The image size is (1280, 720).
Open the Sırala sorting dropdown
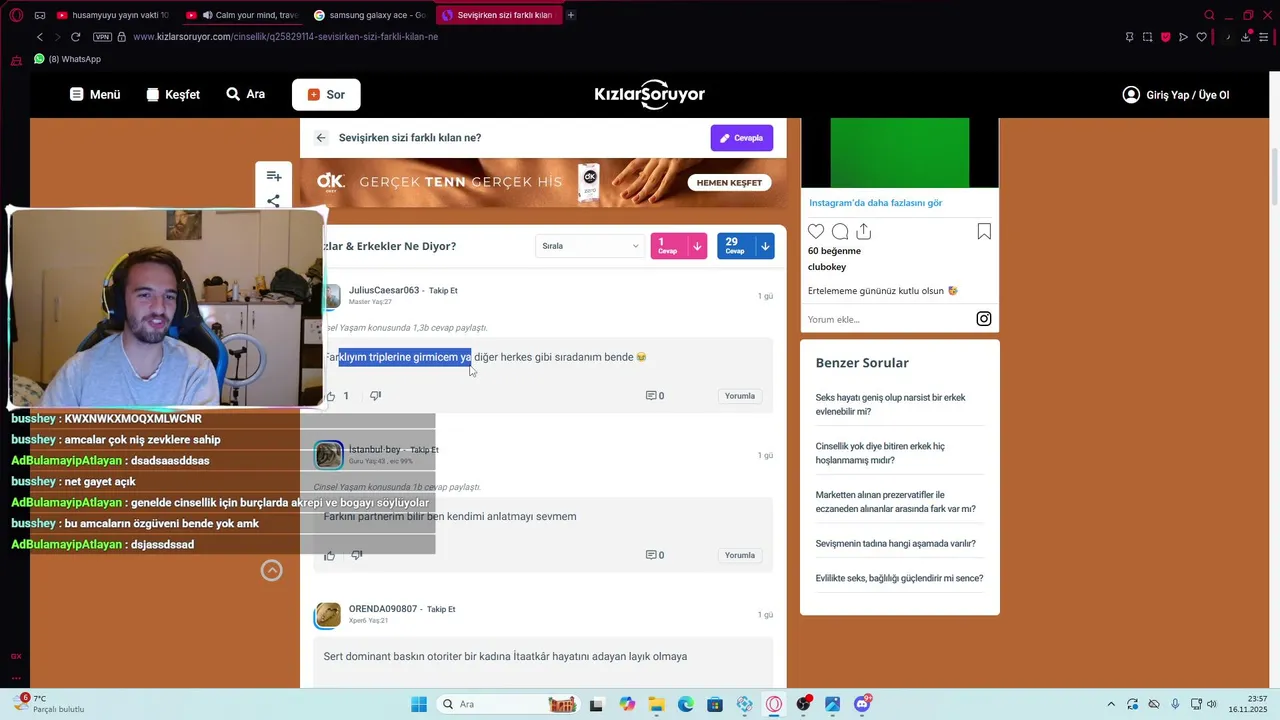pyautogui.click(x=590, y=246)
